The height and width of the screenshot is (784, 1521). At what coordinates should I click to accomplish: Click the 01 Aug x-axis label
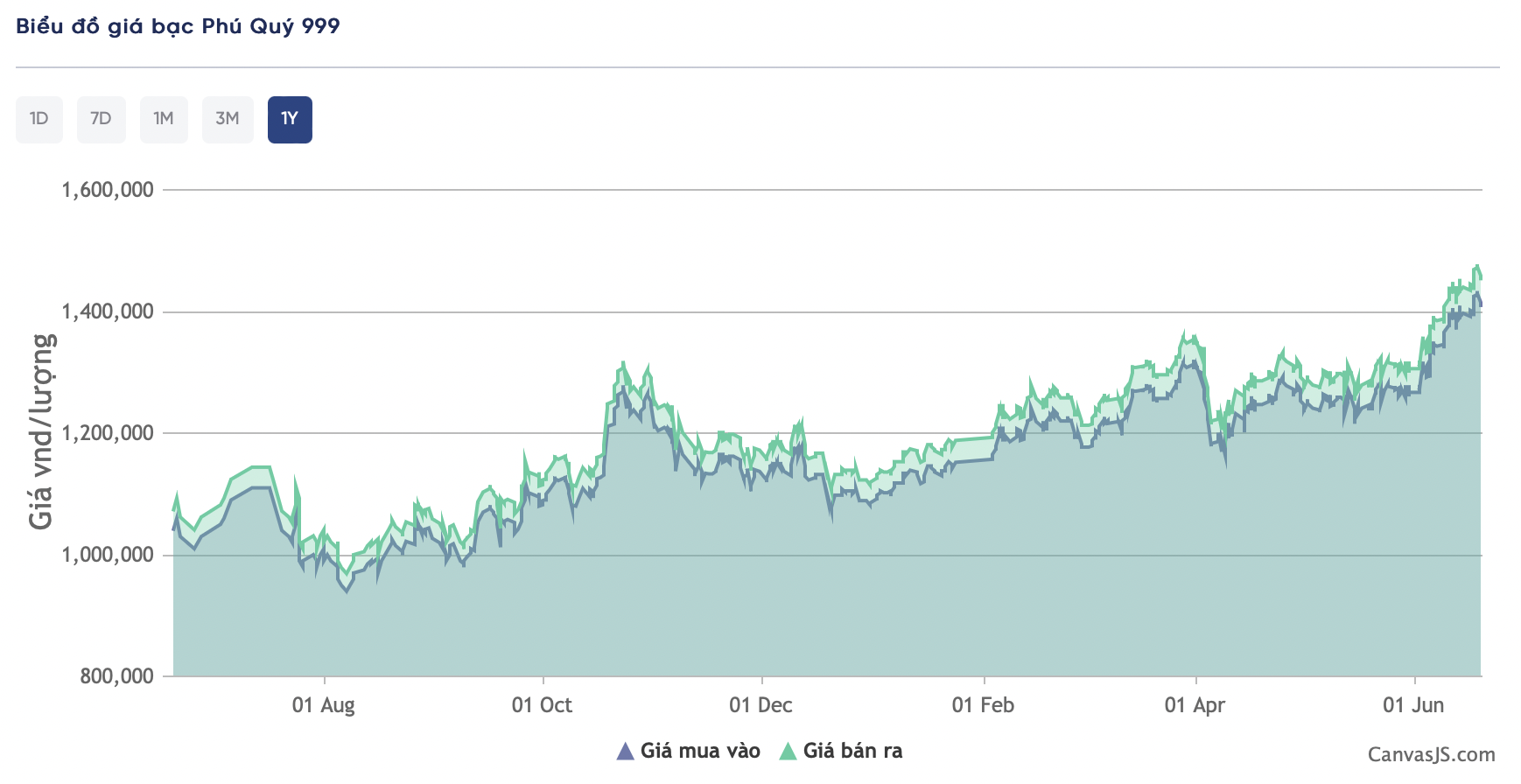[x=324, y=705]
